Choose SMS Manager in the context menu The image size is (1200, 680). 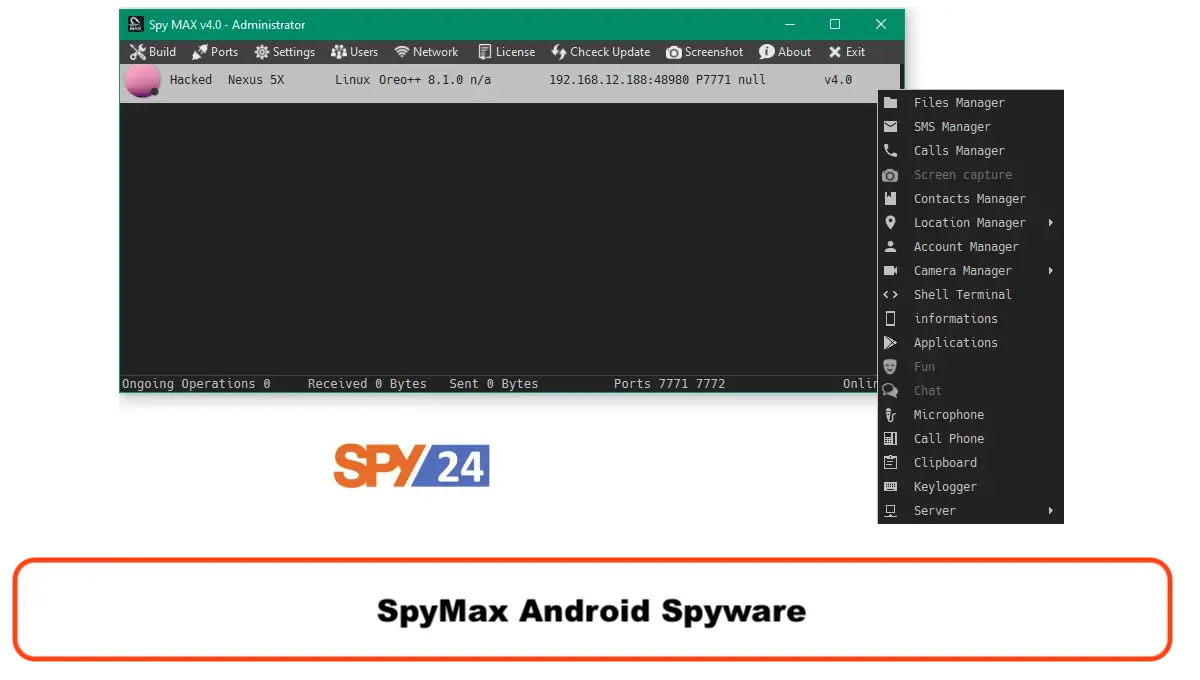click(970, 127)
